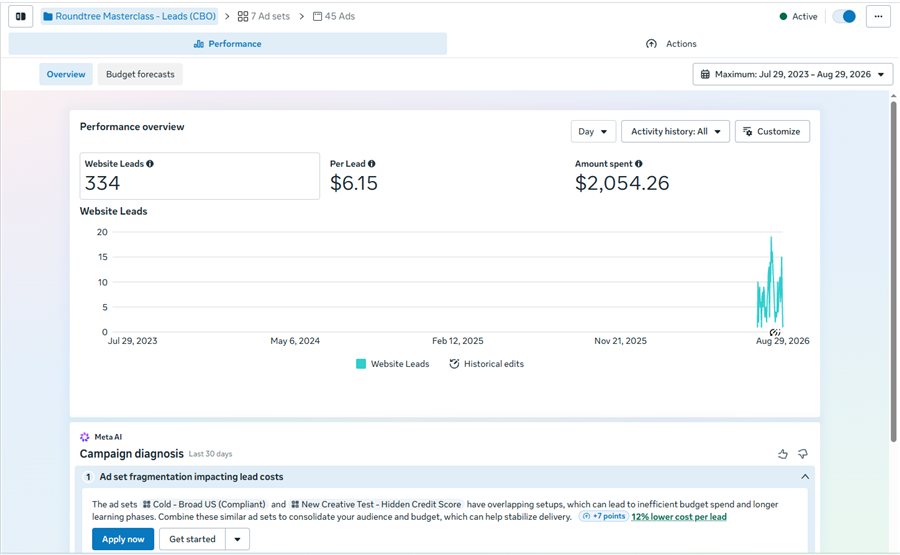Open Cold - Broad US (Compliant) ad set chip
900x555 pixels.
(x=204, y=504)
